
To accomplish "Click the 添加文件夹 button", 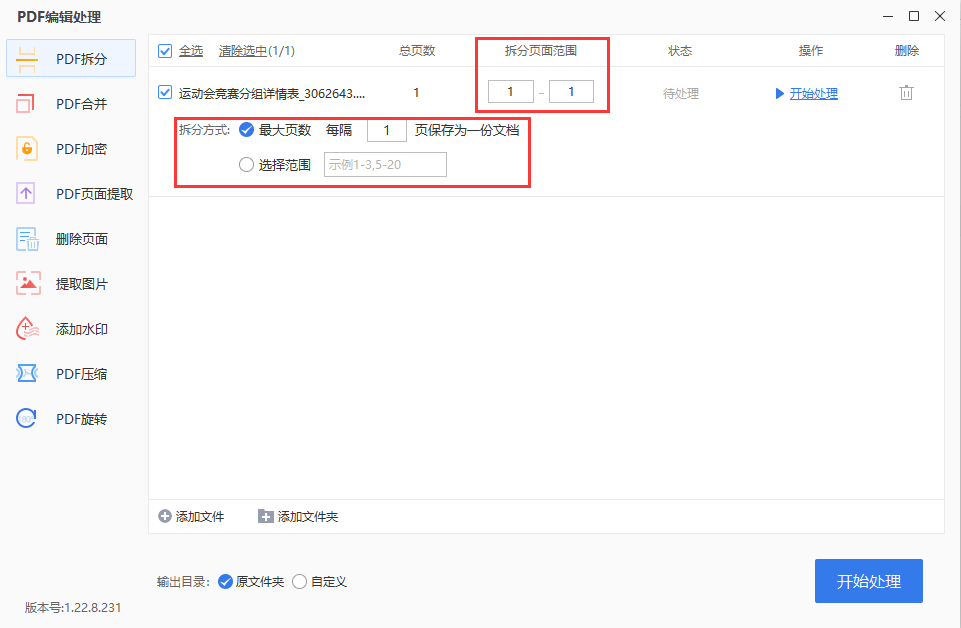I will coord(298,516).
